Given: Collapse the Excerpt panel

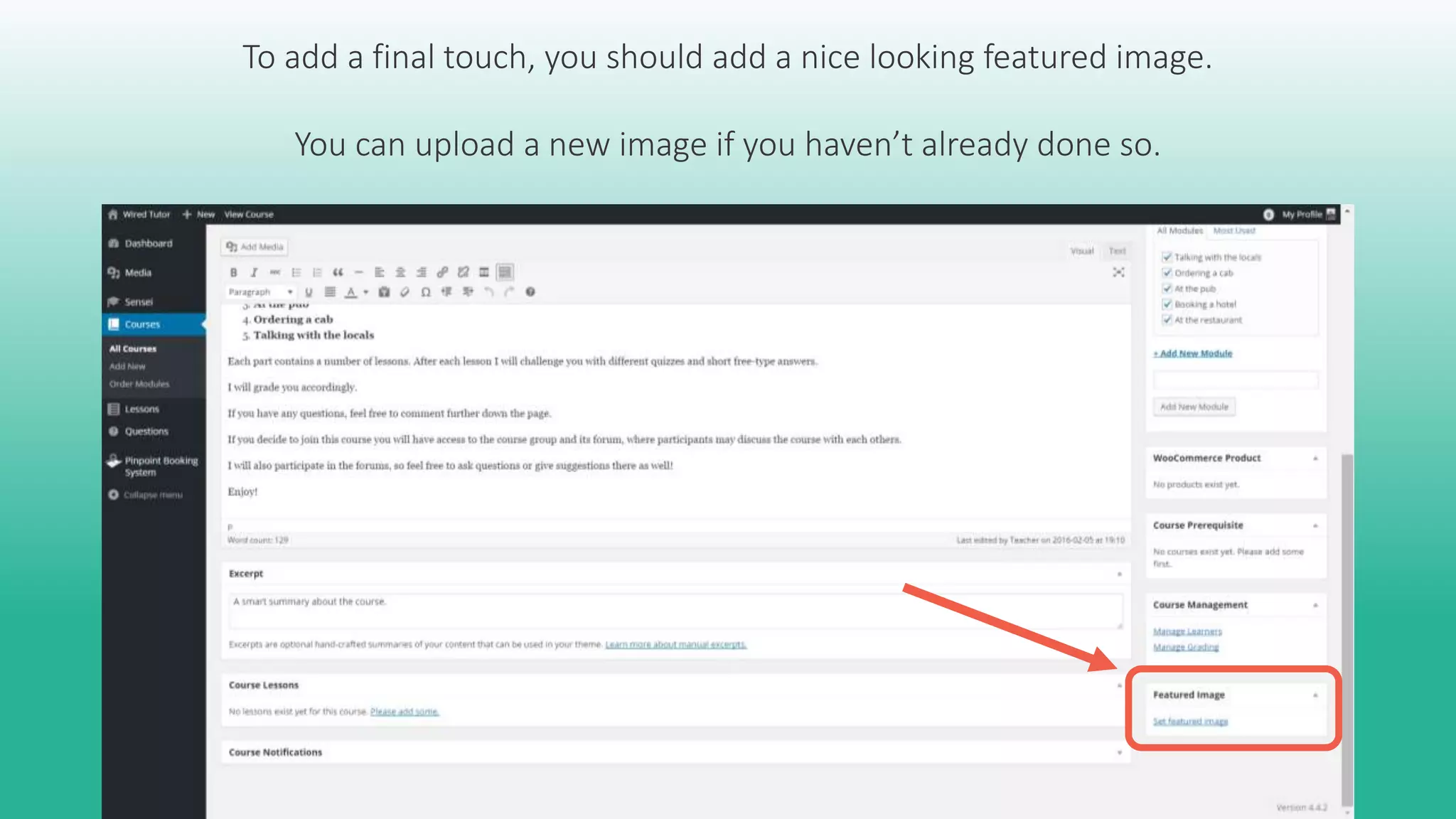Looking at the screenshot, I should pyautogui.click(x=1119, y=574).
